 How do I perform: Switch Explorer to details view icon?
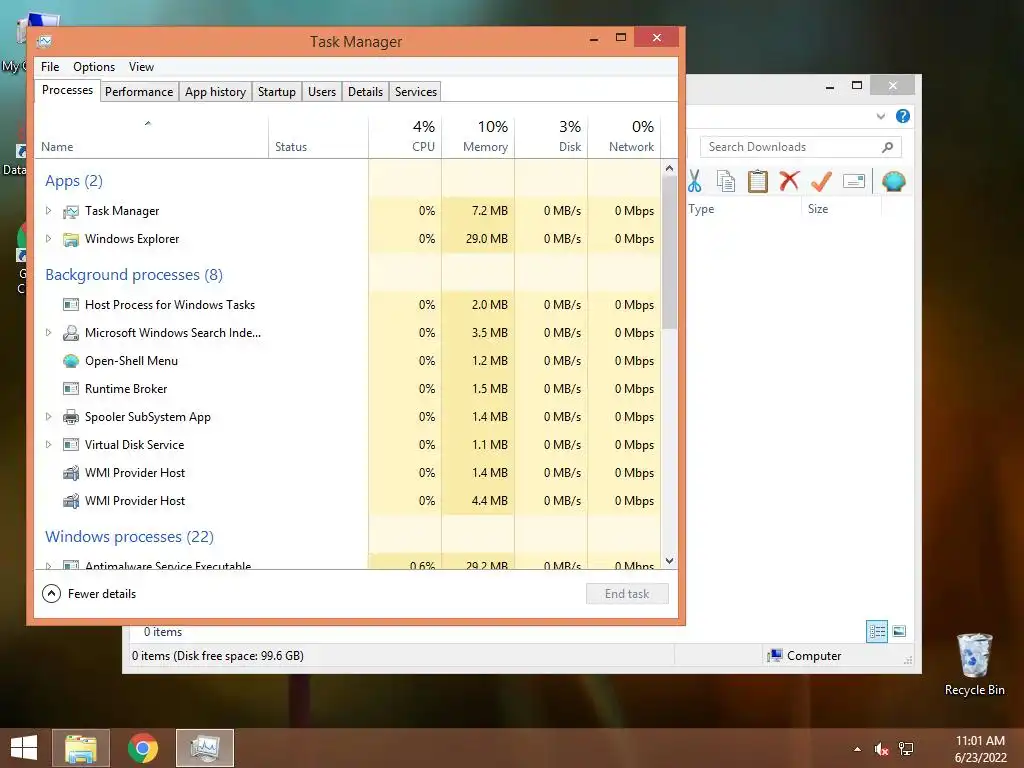click(877, 631)
